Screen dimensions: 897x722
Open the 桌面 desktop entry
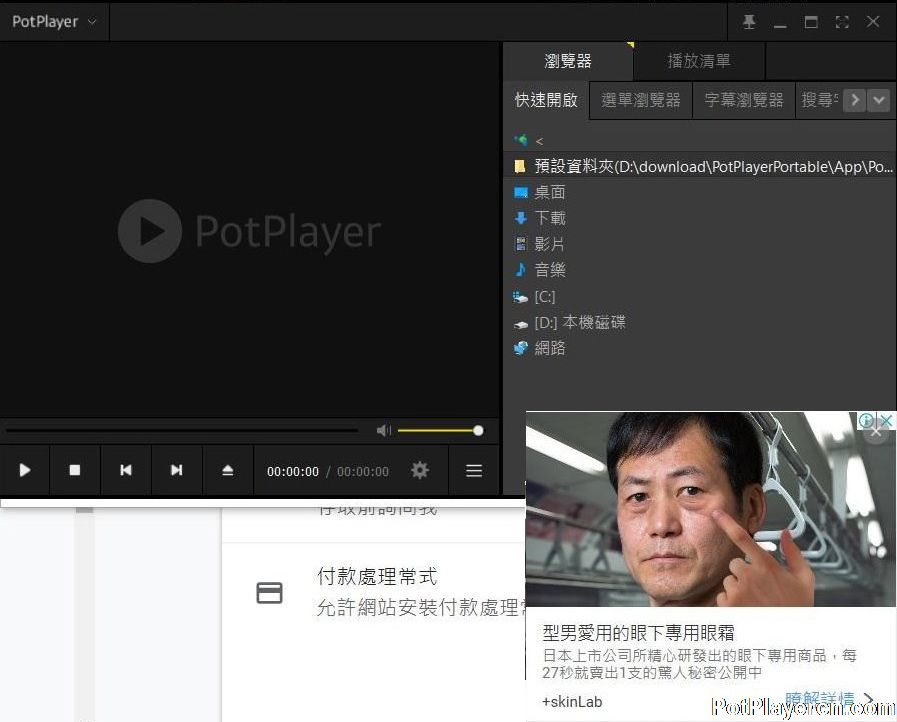coord(539,192)
